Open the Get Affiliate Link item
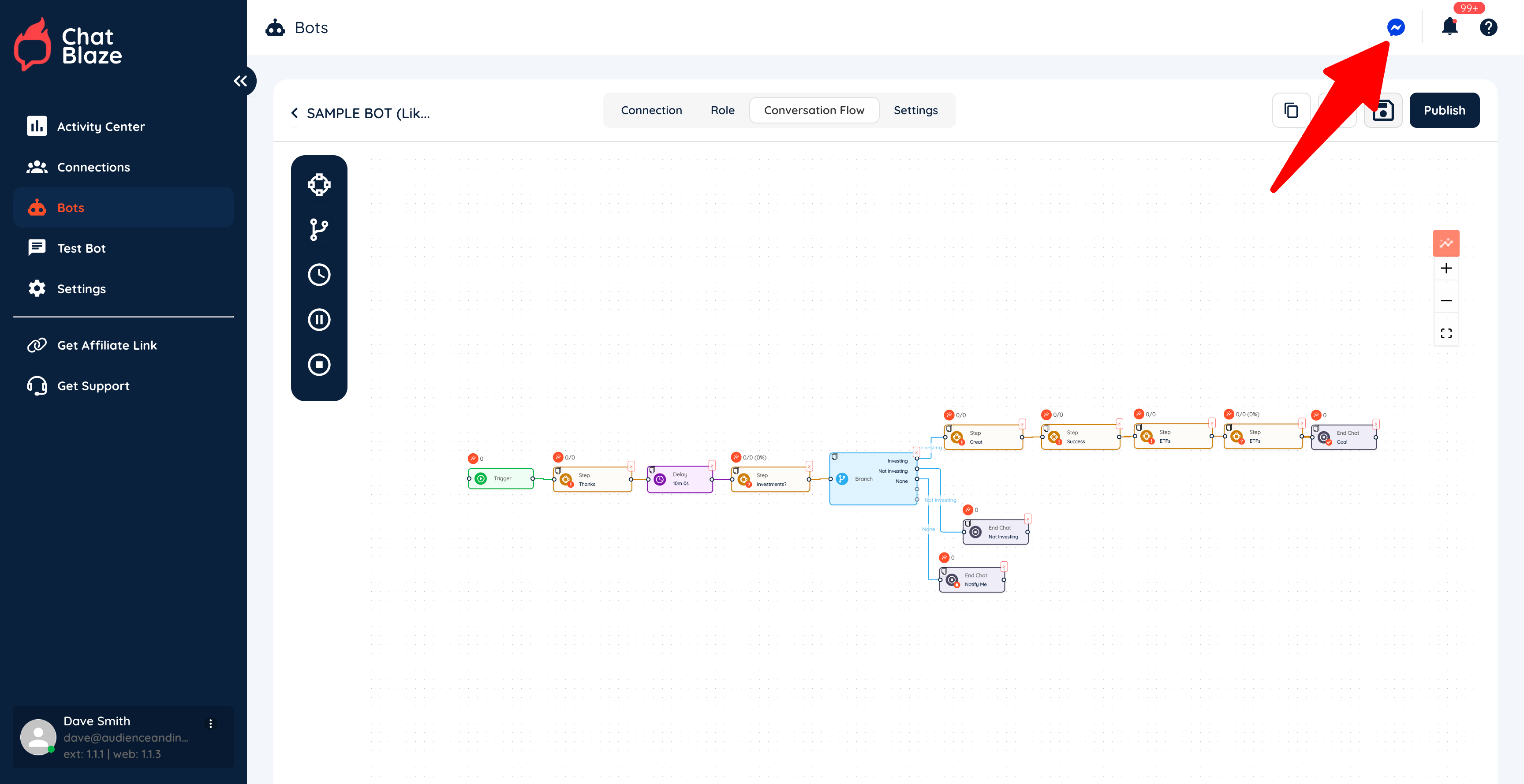Image resolution: width=1524 pixels, height=784 pixels. [x=106, y=345]
